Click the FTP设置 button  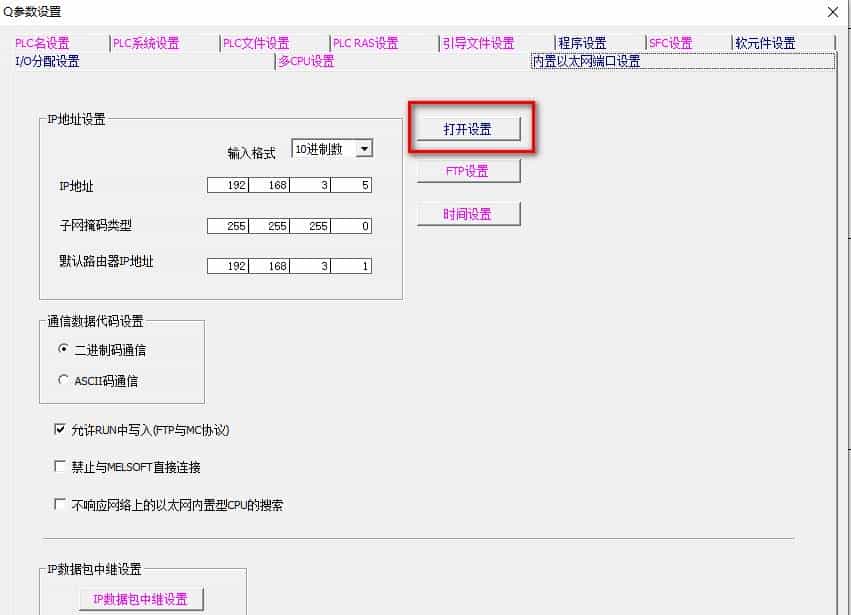467,170
